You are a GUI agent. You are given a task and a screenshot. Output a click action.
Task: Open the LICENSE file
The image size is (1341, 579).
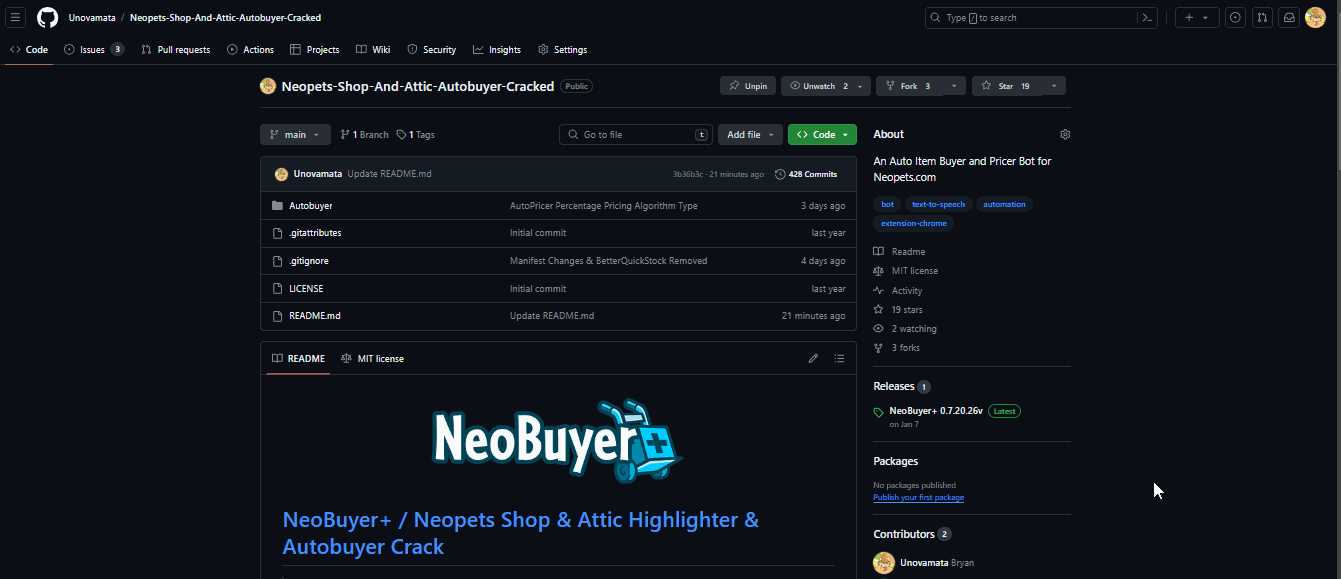[x=306, y=289]
